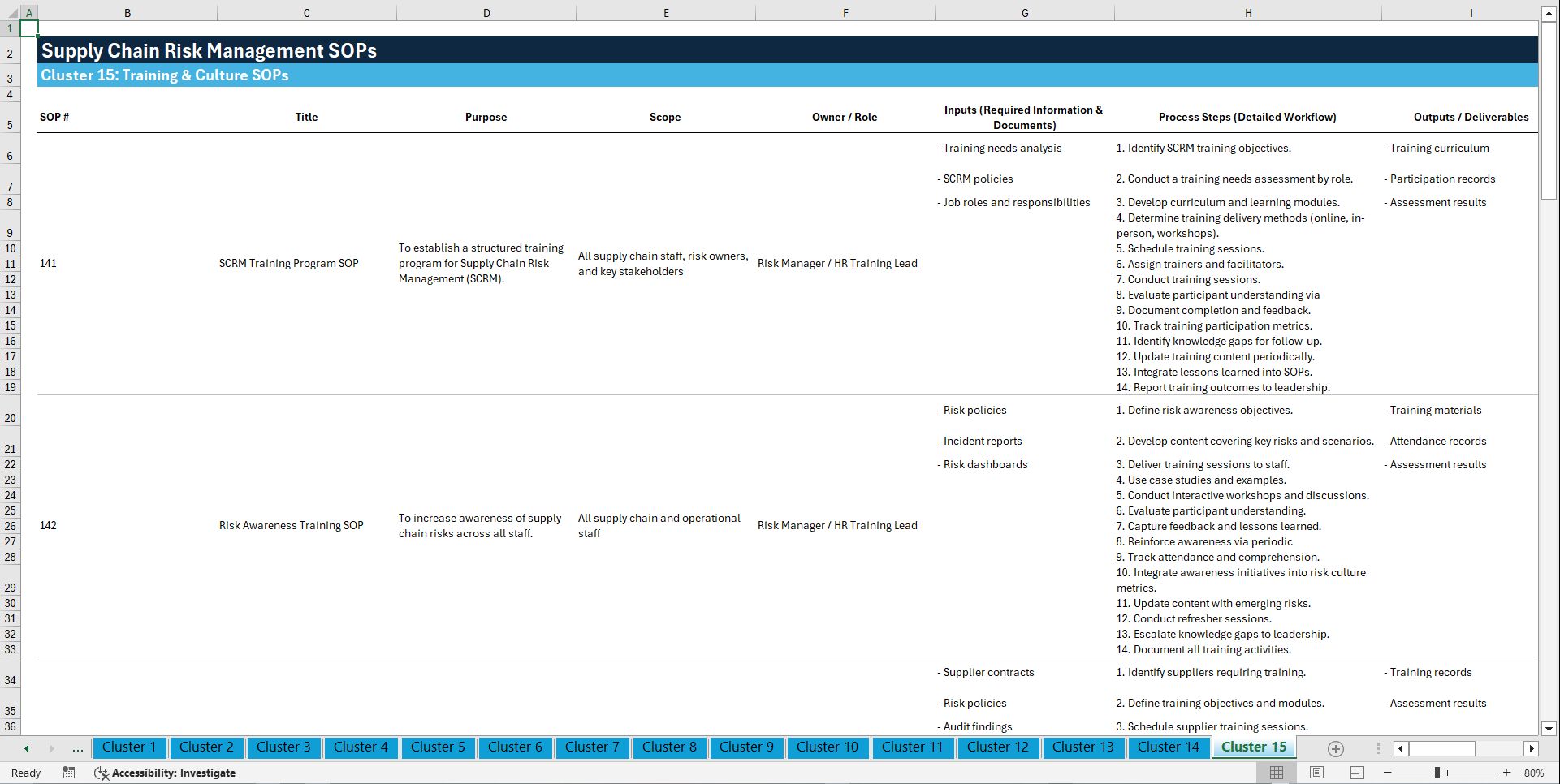Click the left sheet navigation arrow
This screenshot has height=784, width=1560.
[x=26, y=748]
